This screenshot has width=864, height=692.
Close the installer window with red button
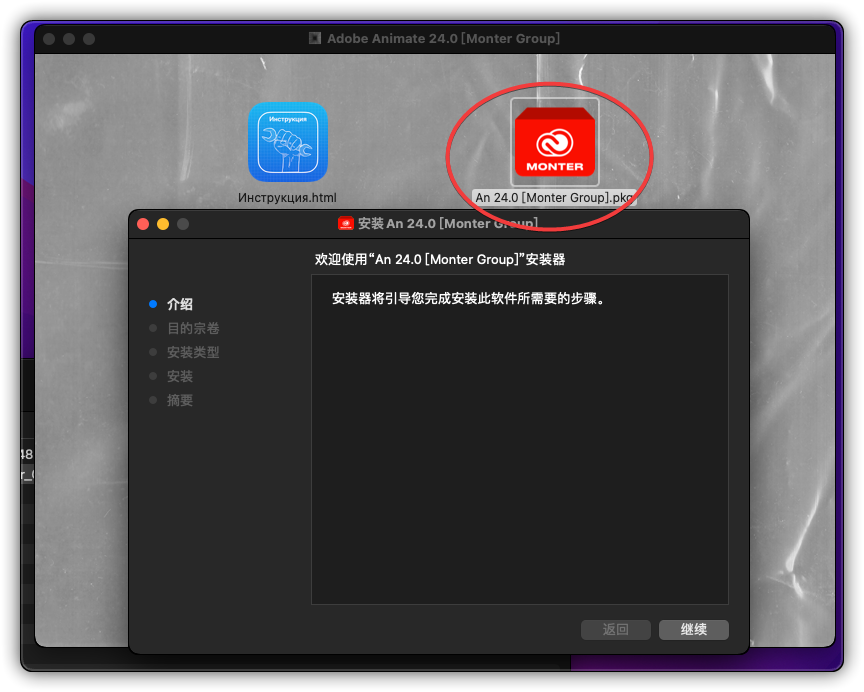[x=143, y=224]
